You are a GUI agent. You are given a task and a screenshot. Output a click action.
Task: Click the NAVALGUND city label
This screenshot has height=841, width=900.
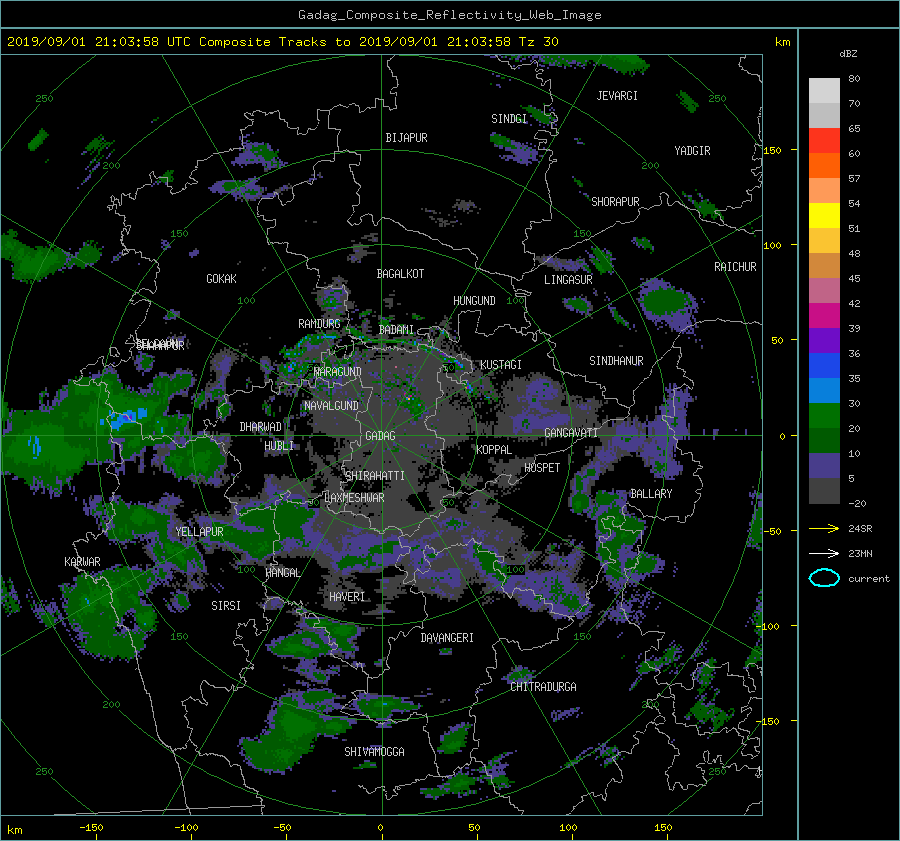tap(331, 406)
